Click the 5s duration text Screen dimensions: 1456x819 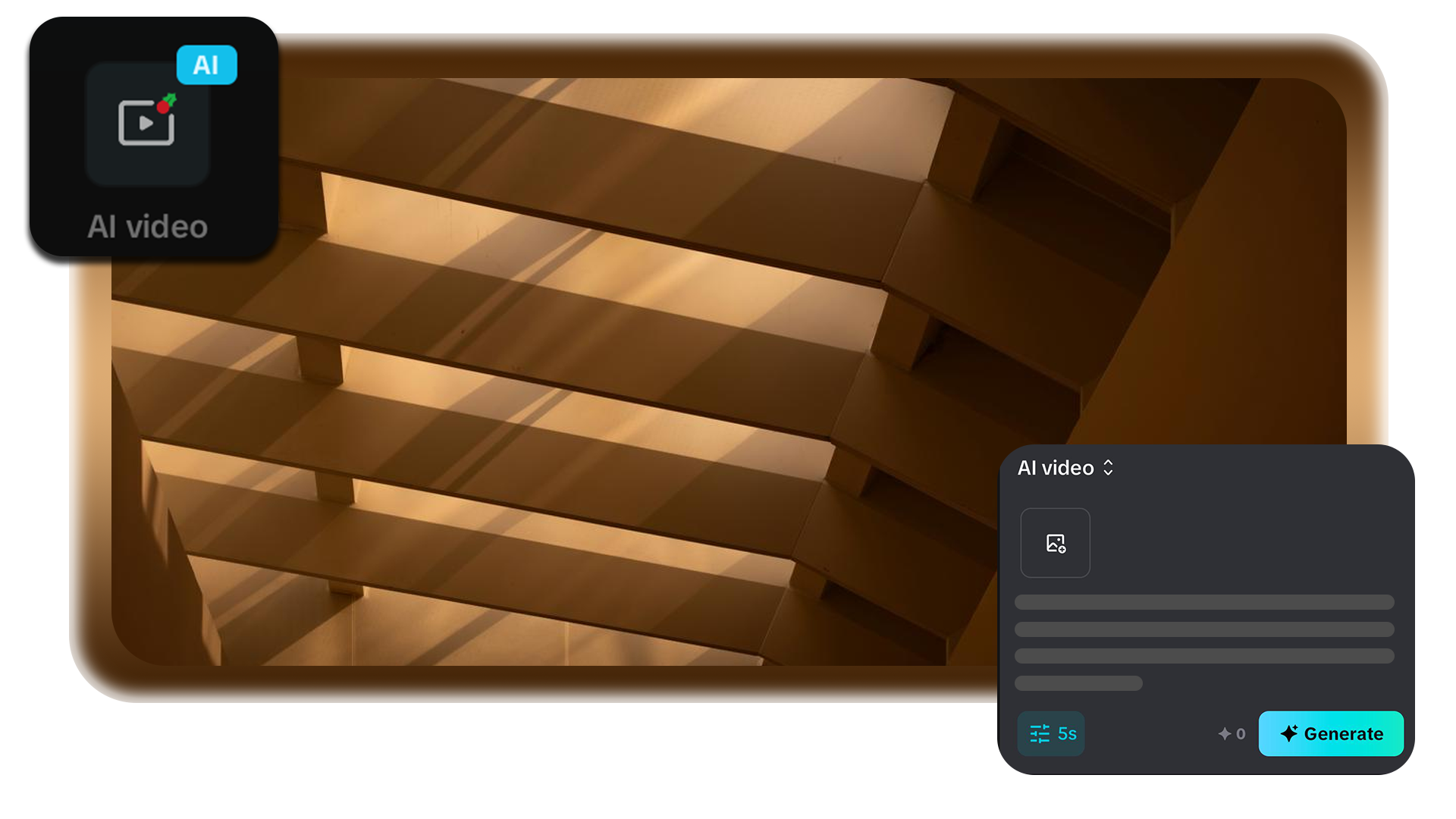1067,734
